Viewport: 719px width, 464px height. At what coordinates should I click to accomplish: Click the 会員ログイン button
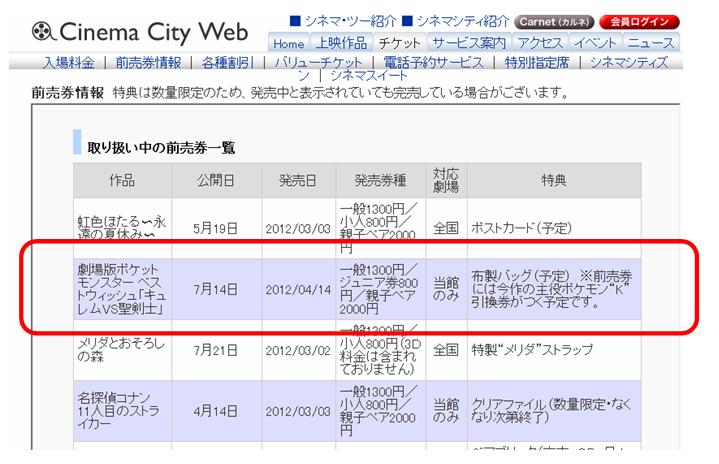[x=639, y=22]
